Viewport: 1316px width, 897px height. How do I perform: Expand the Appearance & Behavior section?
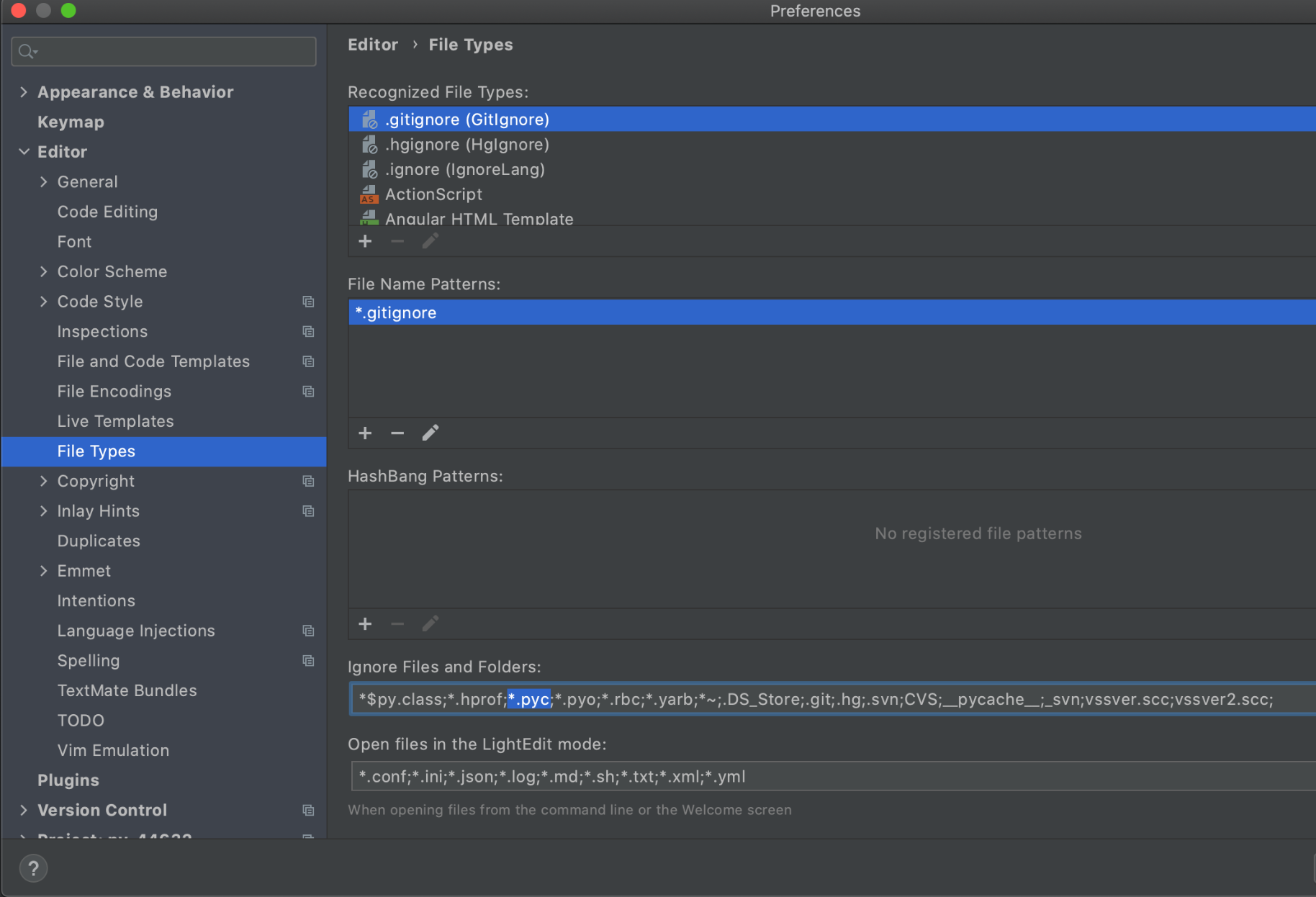tap(24, 91)
